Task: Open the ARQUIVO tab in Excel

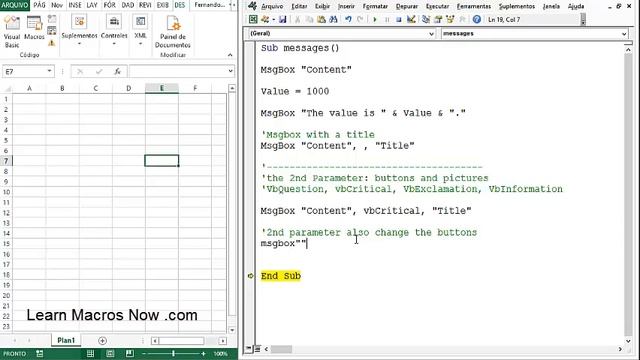Action: pos(15,5)
